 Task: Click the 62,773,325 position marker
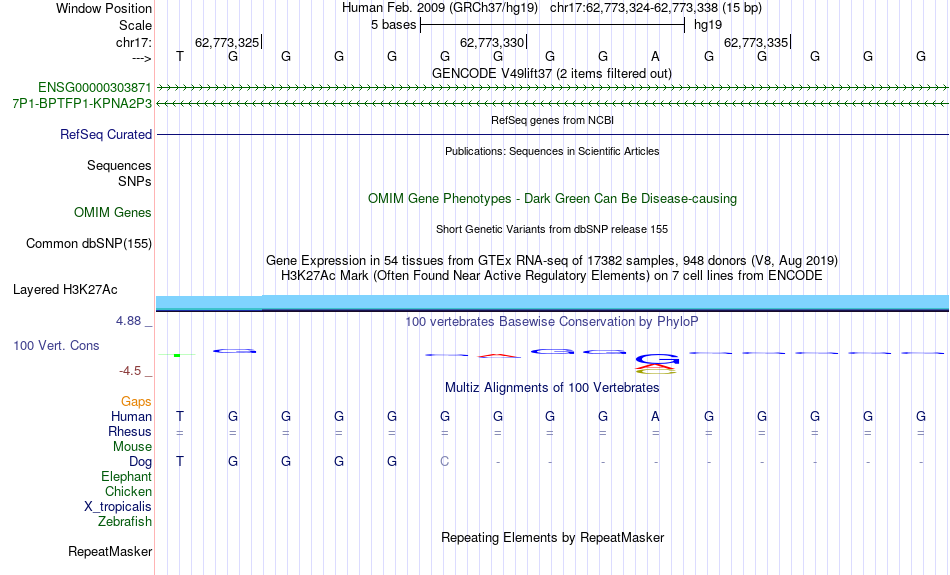tap(227, 42)
